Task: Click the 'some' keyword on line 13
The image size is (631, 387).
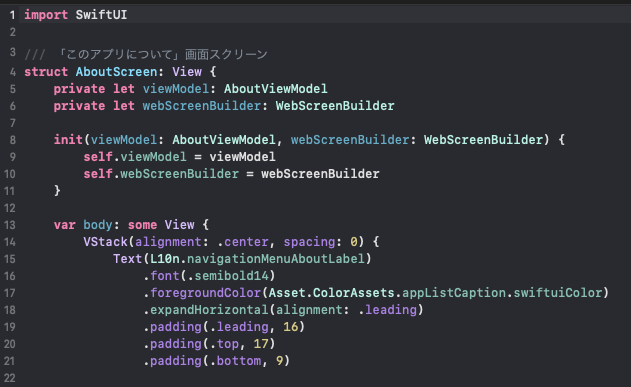Action: [x=142, y=225]
